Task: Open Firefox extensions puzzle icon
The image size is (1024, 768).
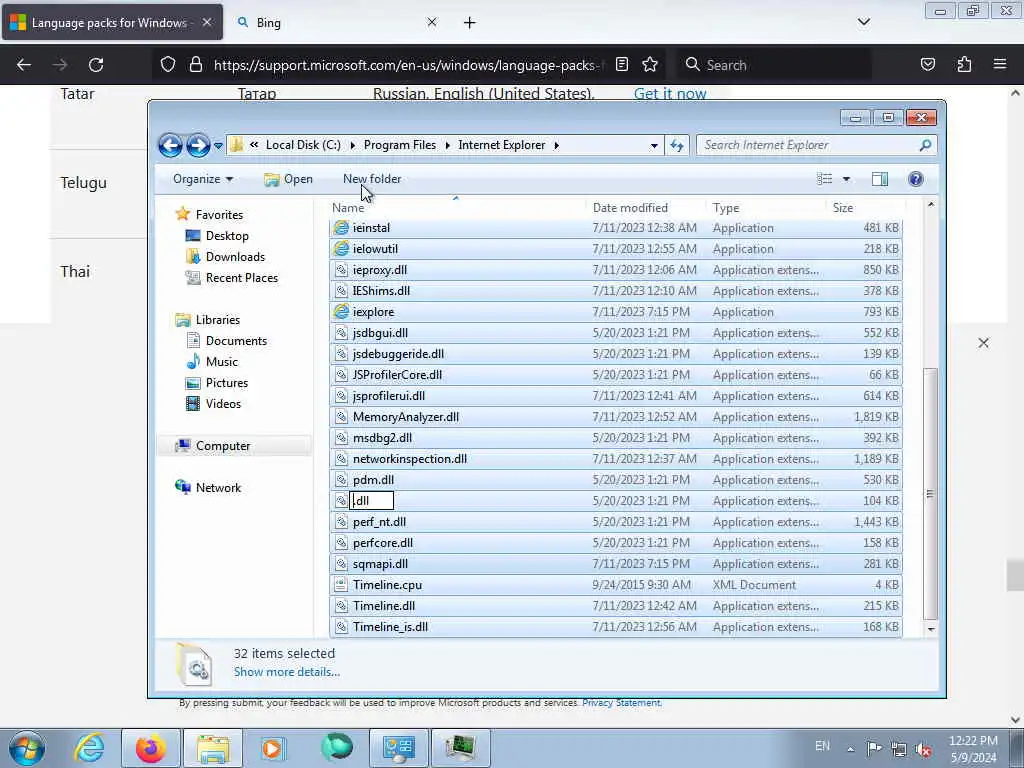Action: click(x=964, y=65)
